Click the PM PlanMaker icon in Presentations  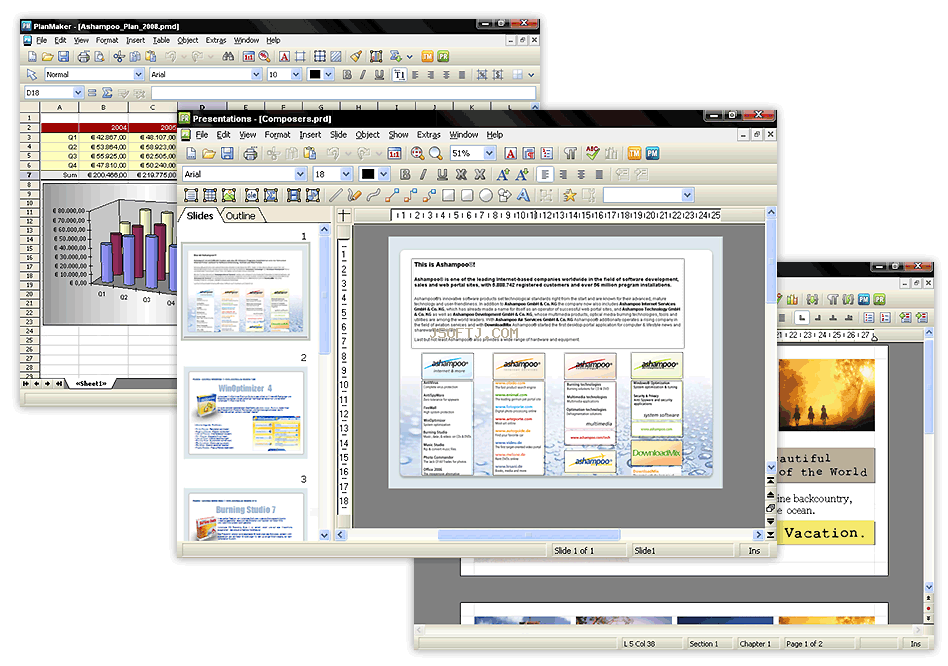click(652, 154)
